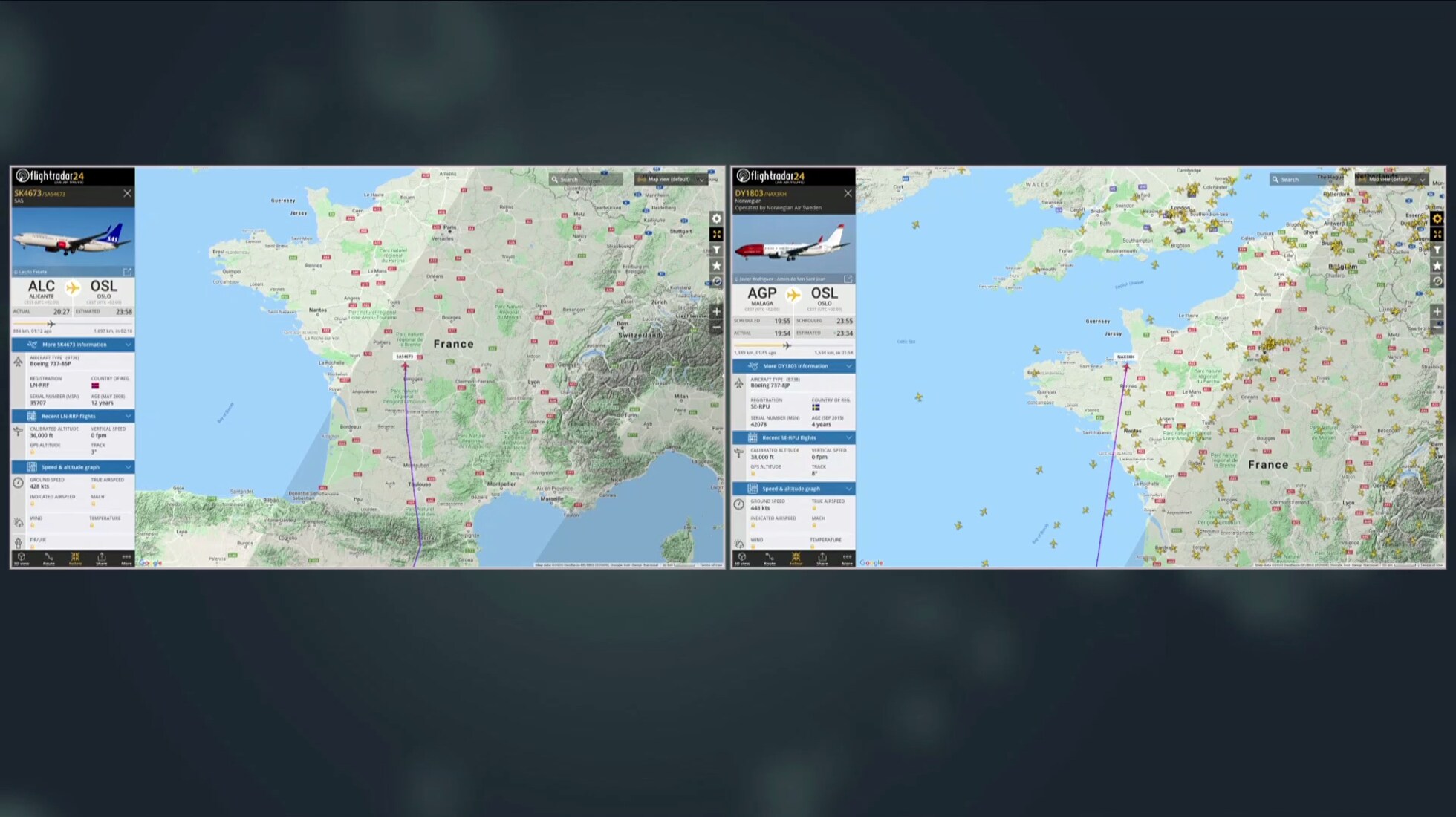The image size is (1456, 817).
Task: Toggle Follow for flight DY1803
Action: [x=796, y=559]
